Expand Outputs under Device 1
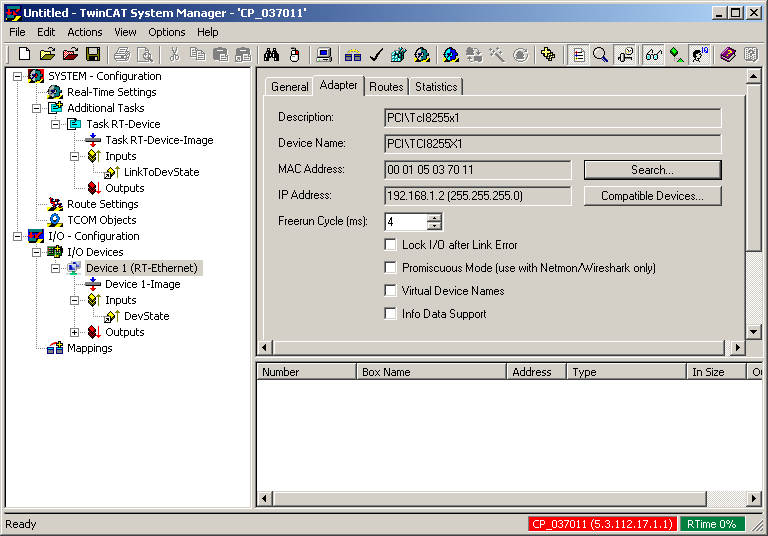Screen dimensions: 768x536 74,332
